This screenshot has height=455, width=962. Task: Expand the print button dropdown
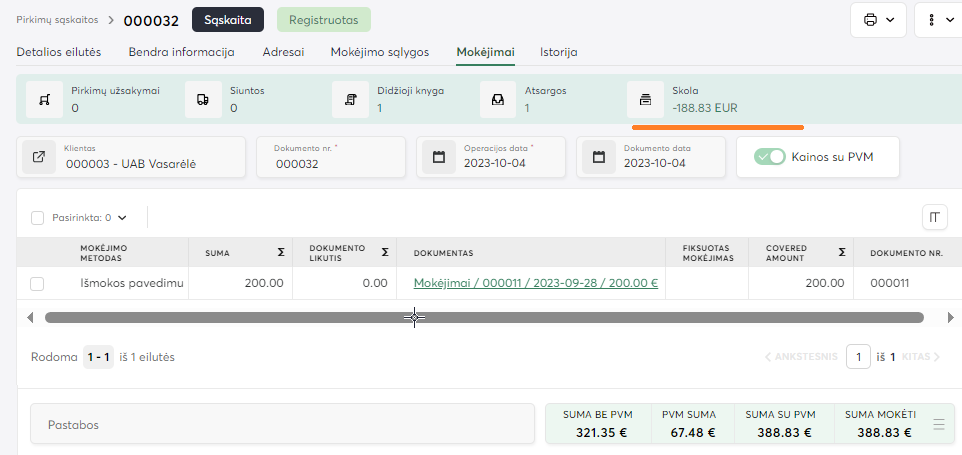(878, 20)
